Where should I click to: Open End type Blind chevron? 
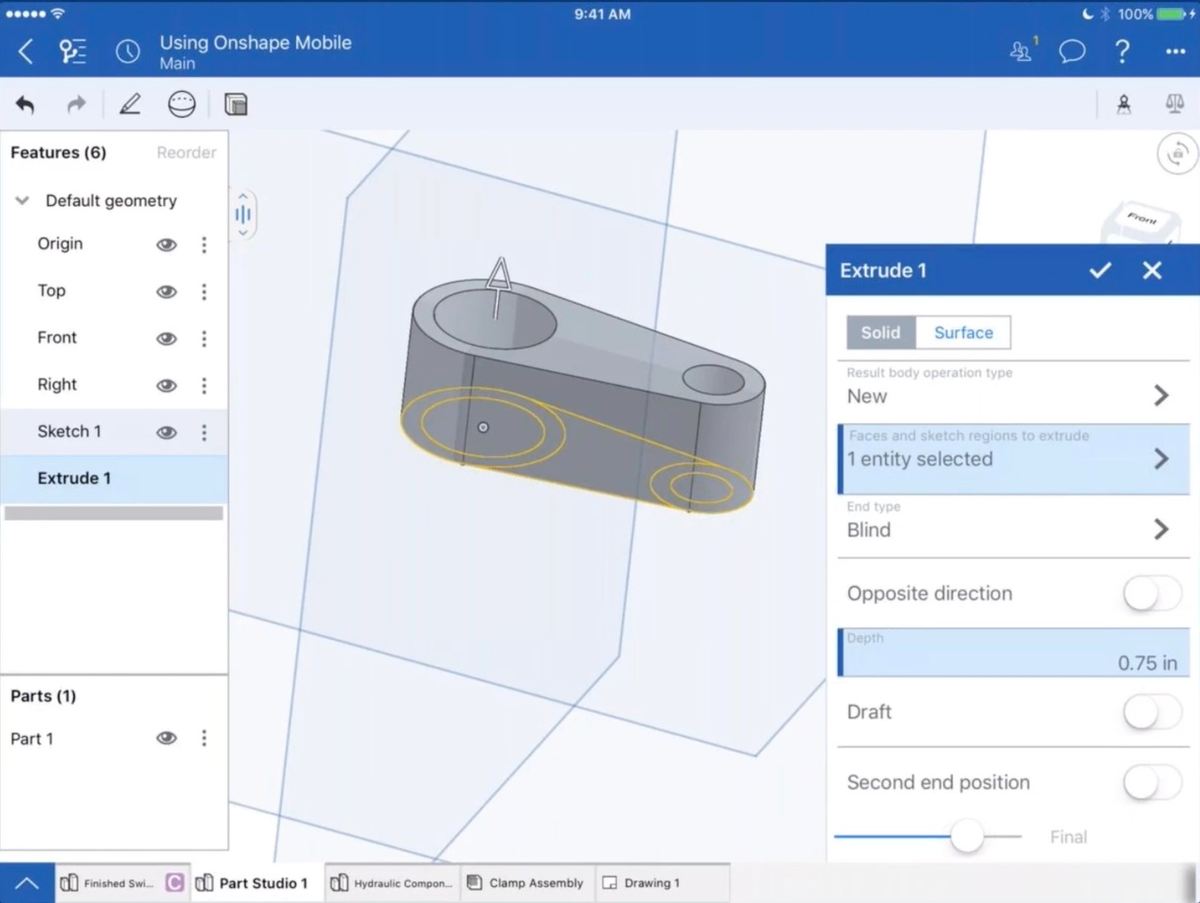pyautogui.click(x=1161, y=530)
